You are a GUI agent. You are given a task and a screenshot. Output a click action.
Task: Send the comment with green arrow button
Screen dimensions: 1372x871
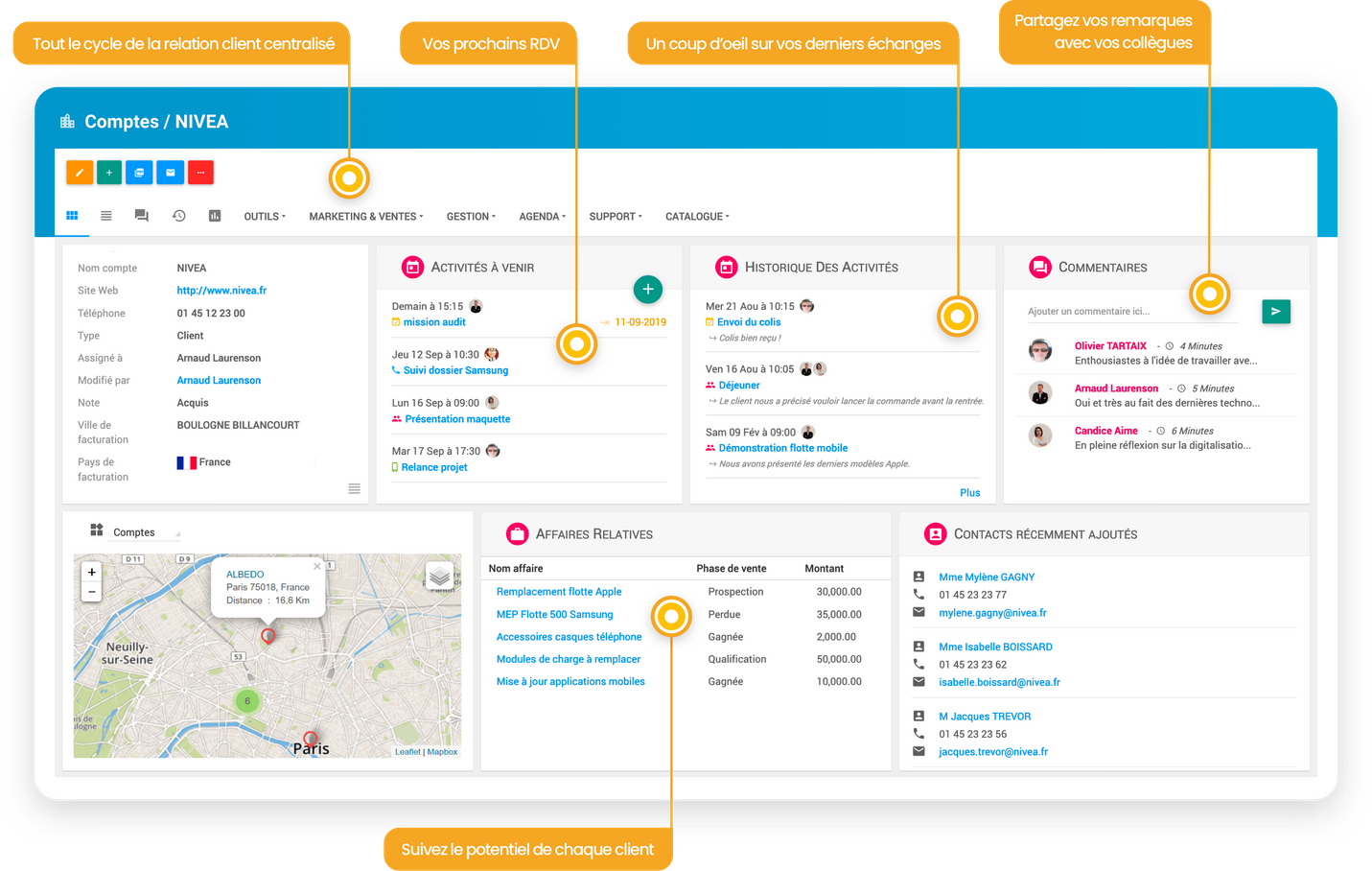(x=1276, y=312)
